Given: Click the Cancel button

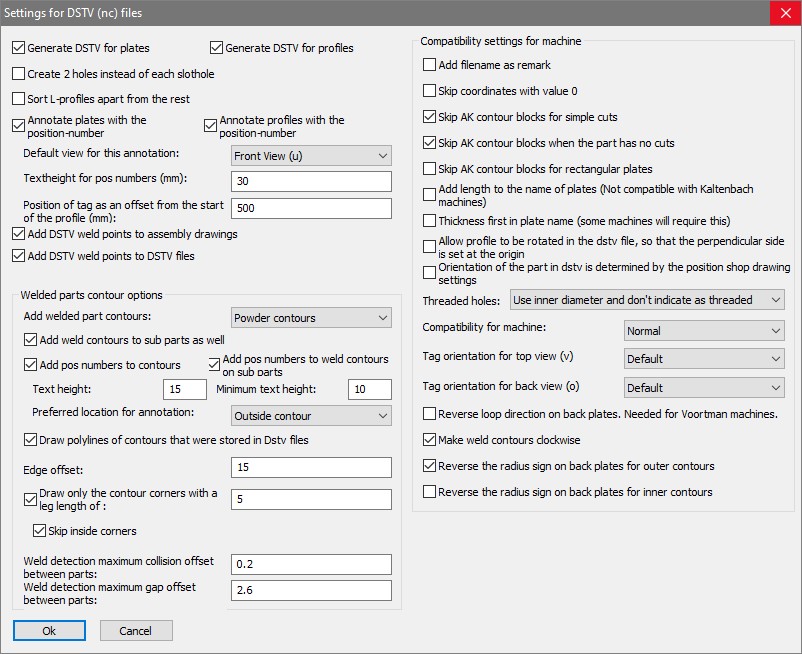Looking at the screenshot, I should pyautogui.click(x=136, y=630).
